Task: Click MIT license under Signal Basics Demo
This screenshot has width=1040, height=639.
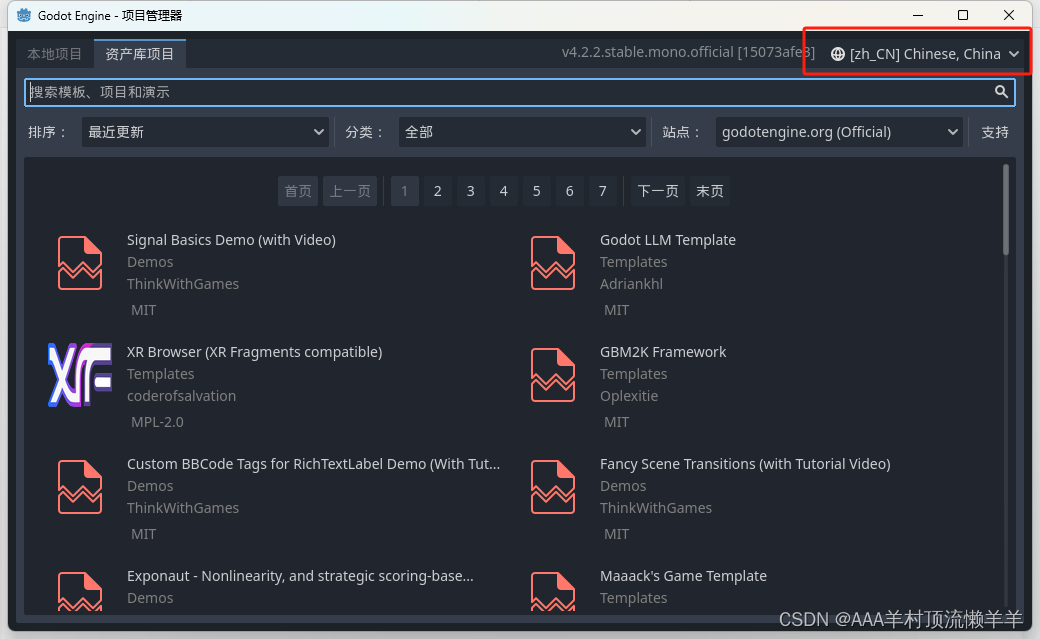Action: point(144,310)
